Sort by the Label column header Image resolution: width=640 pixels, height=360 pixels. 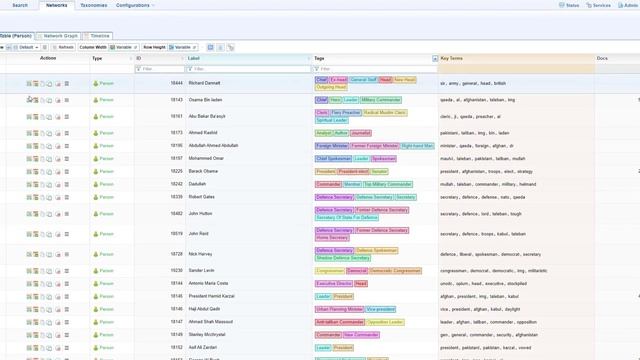tap(249, 58)
